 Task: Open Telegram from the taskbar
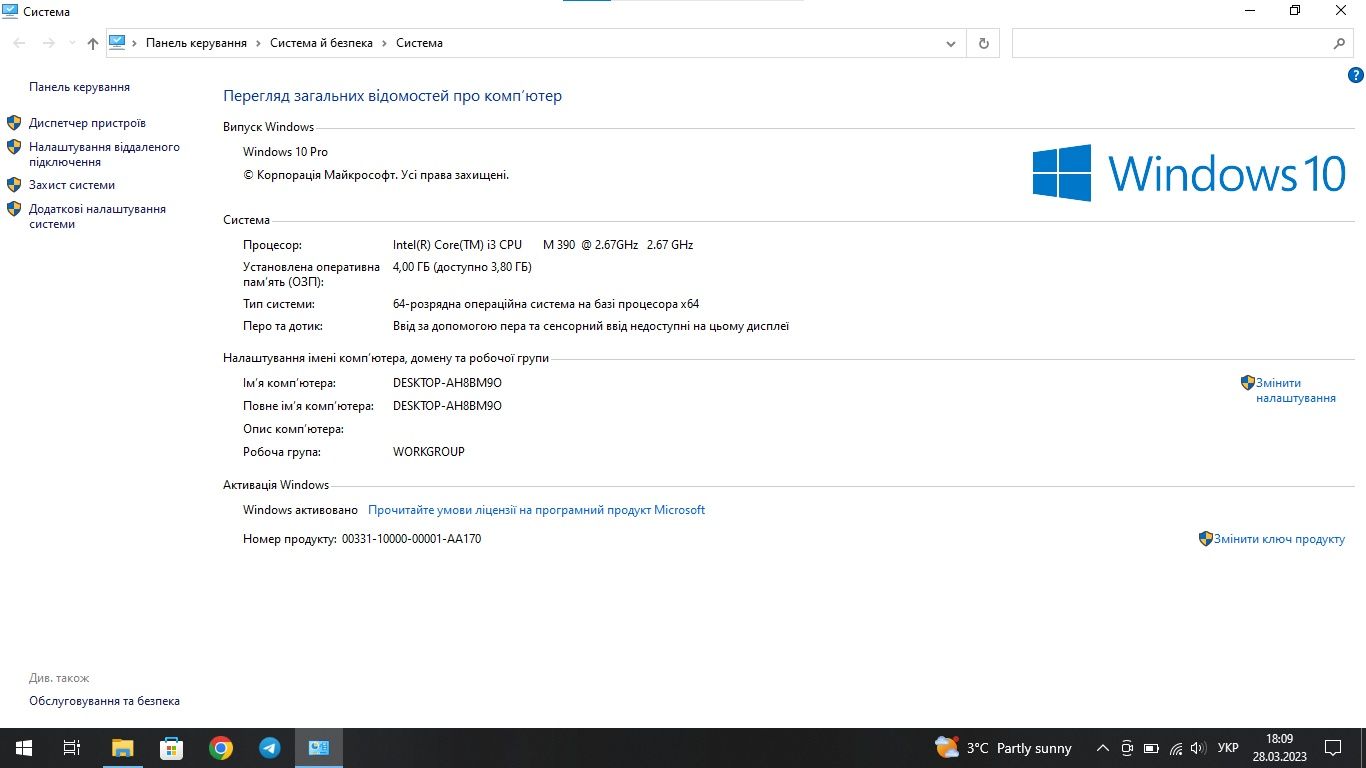pos(270,748)
